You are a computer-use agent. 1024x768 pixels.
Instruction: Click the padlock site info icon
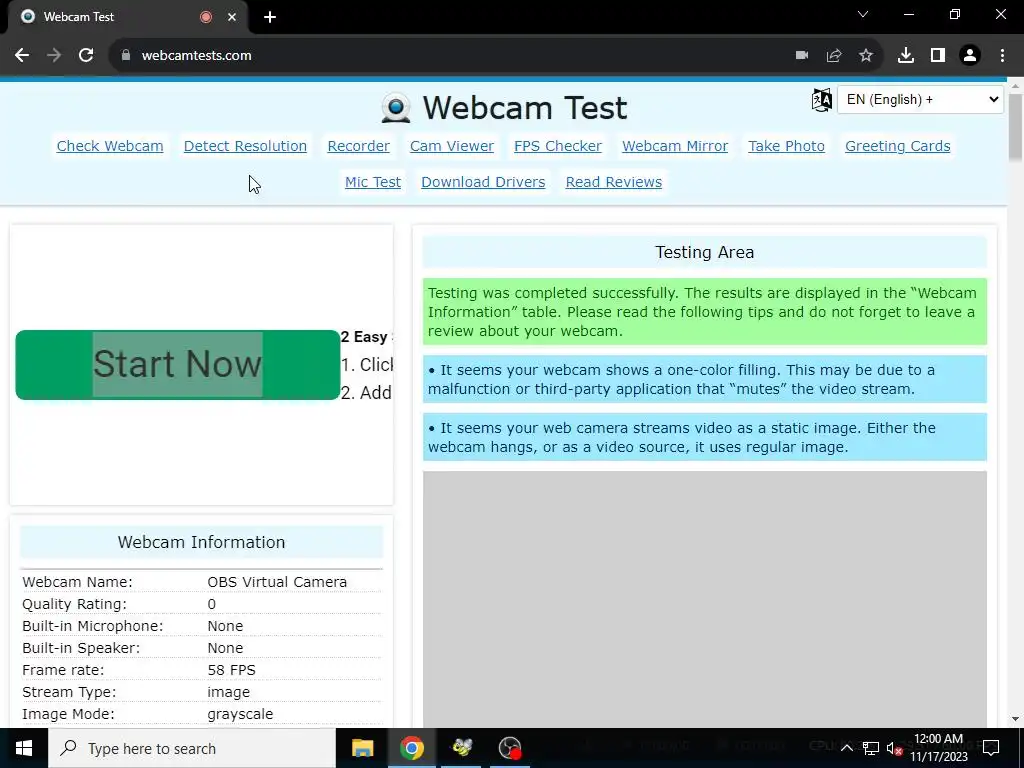point(126,56)
